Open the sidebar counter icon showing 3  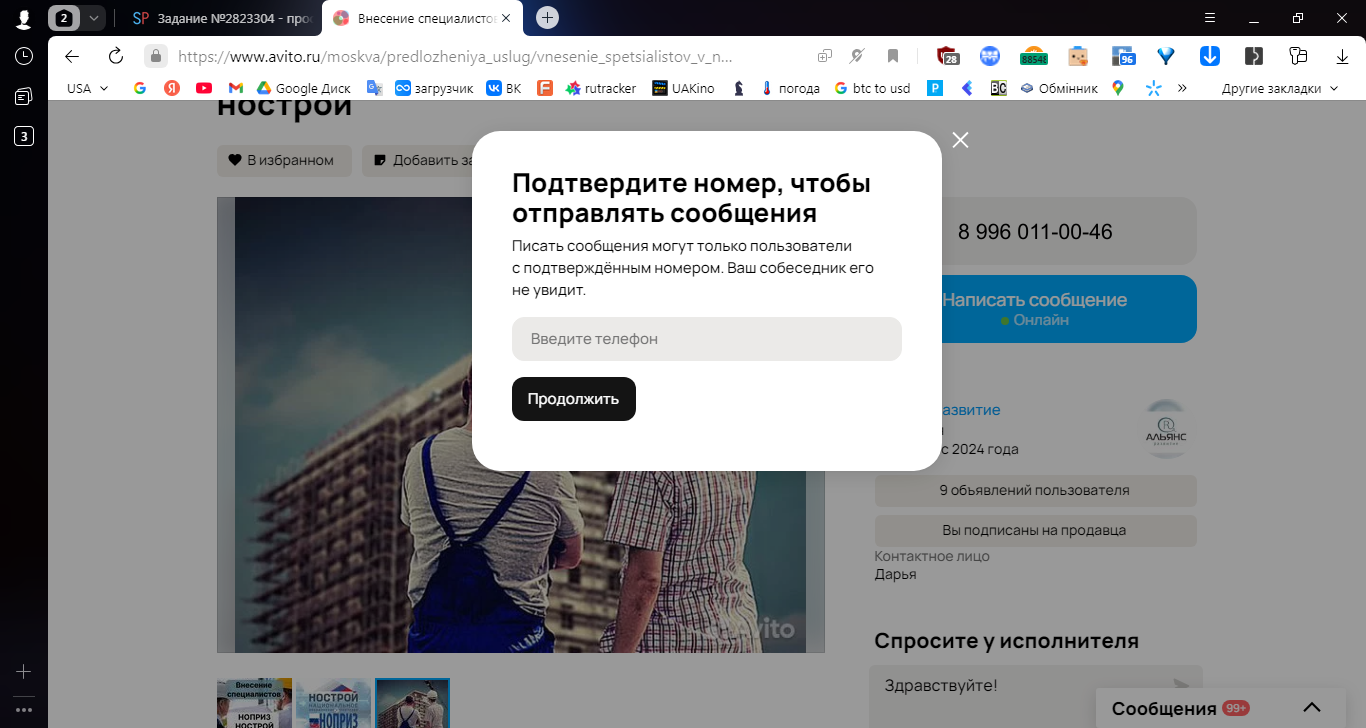23,136
